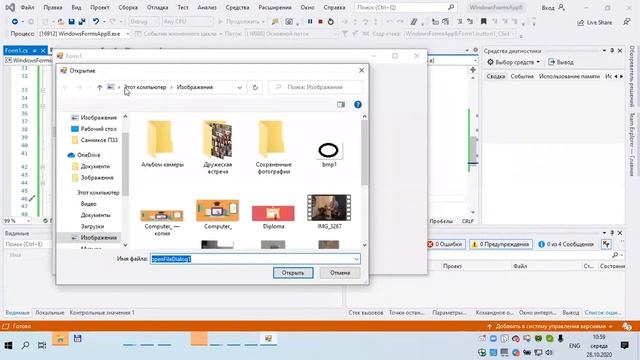Click the red Stop debugging icon

pos(320,21)
